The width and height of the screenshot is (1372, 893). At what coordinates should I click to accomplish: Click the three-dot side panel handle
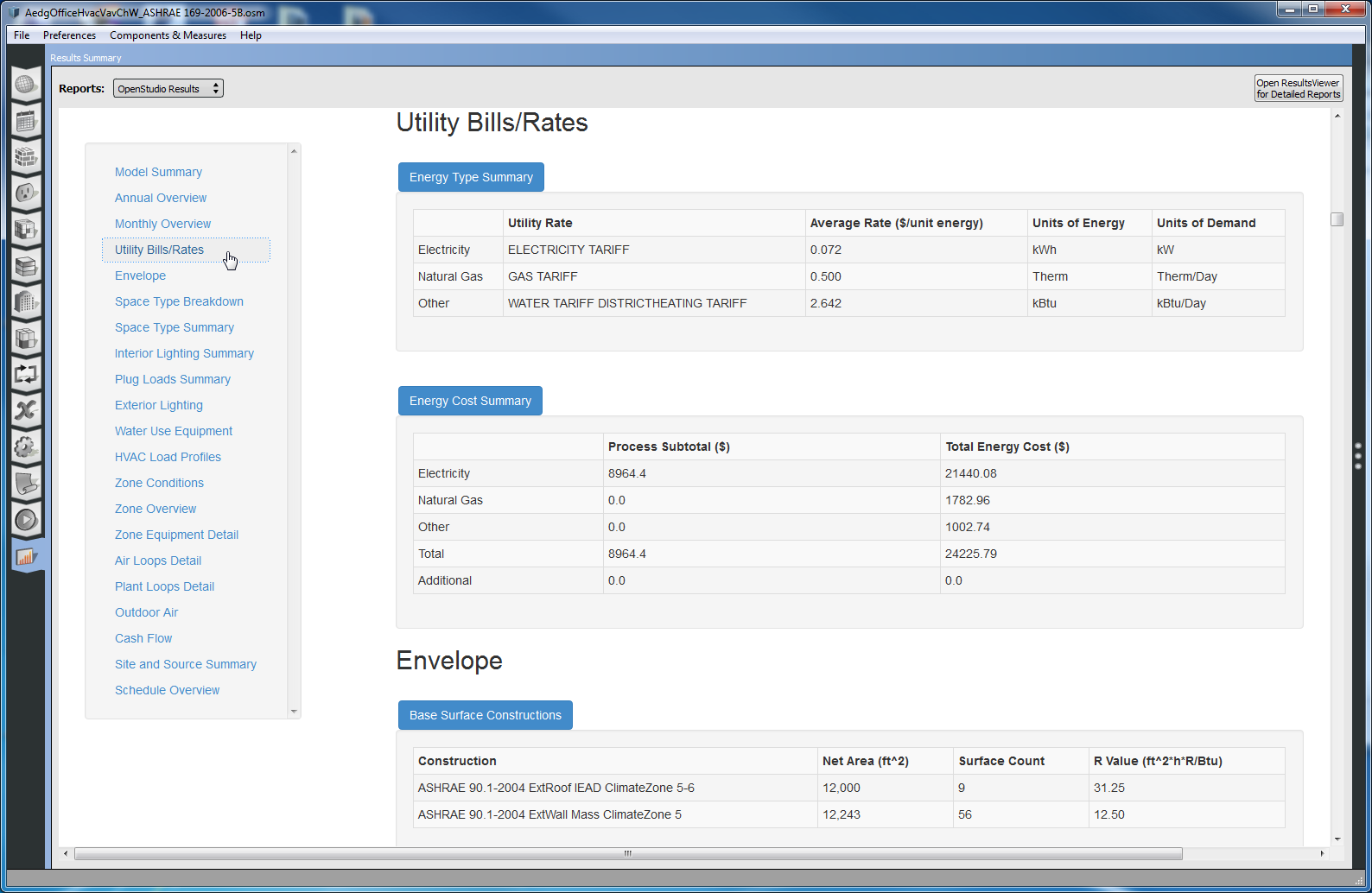(x=1358, y=456)
